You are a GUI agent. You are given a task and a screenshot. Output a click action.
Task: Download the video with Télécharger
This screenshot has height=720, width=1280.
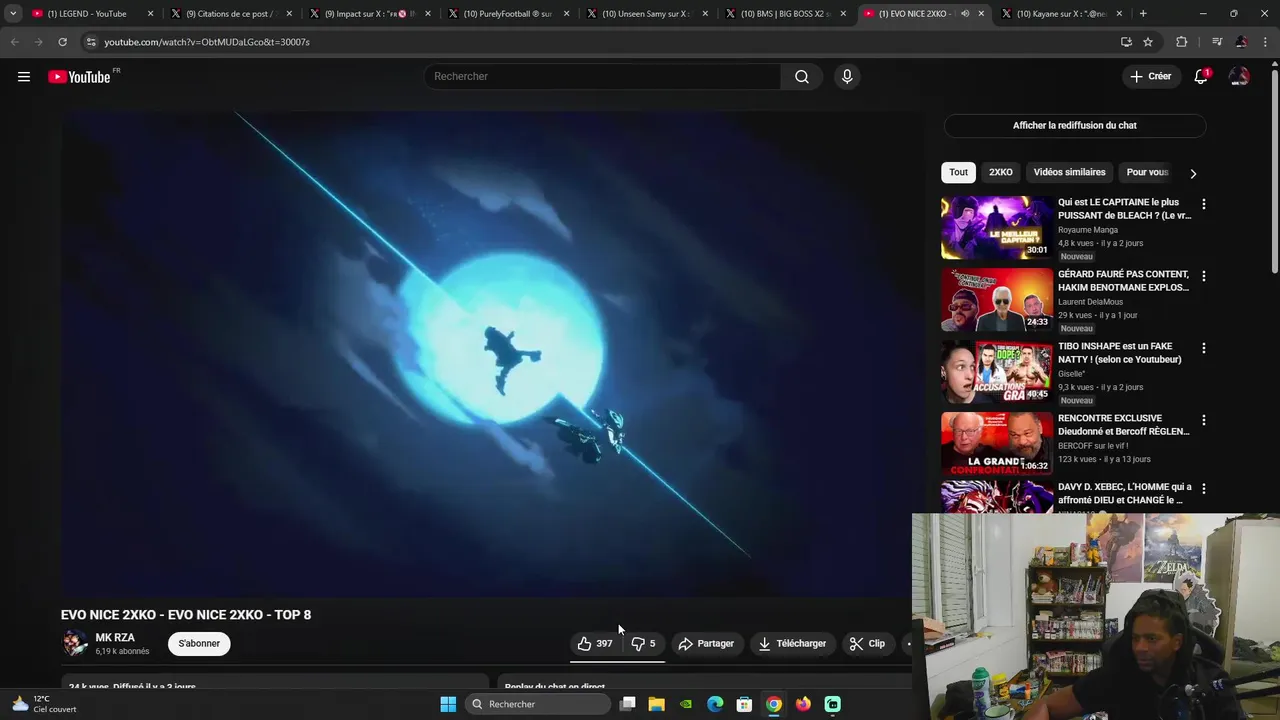pyautogui.click(x=792, y=644)
